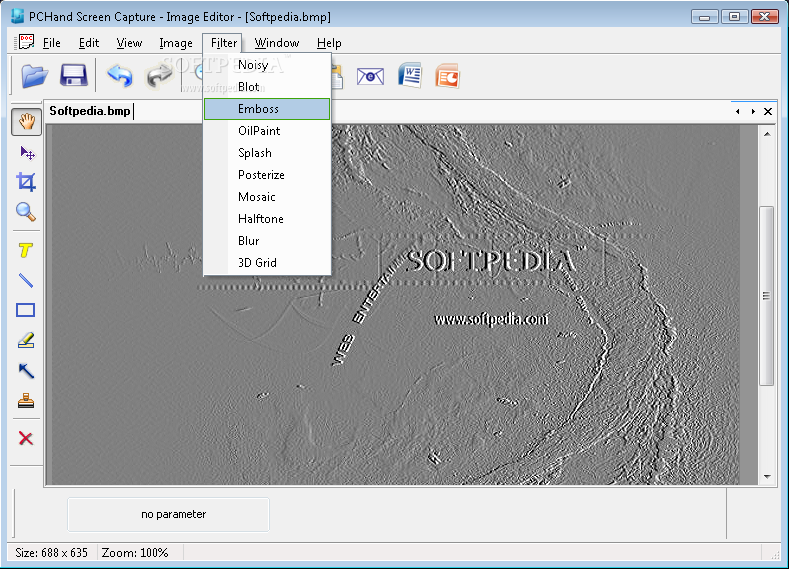Screen dimensions: 789x569
Task: Select the Highlighter pen tool
Action: click(x=26, y=340)
